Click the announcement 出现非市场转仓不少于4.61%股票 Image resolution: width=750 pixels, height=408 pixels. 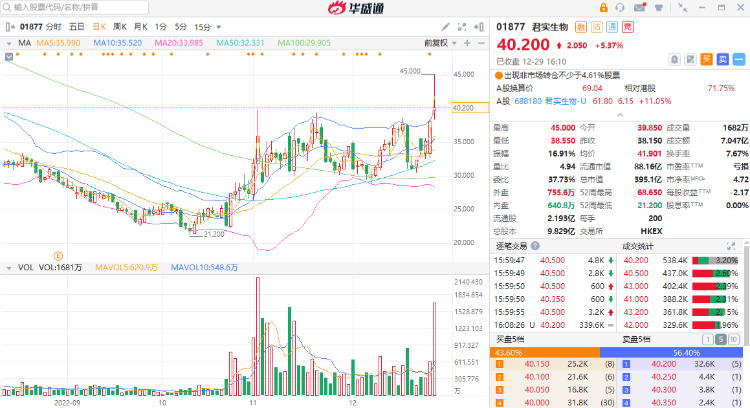pos(562,75)
